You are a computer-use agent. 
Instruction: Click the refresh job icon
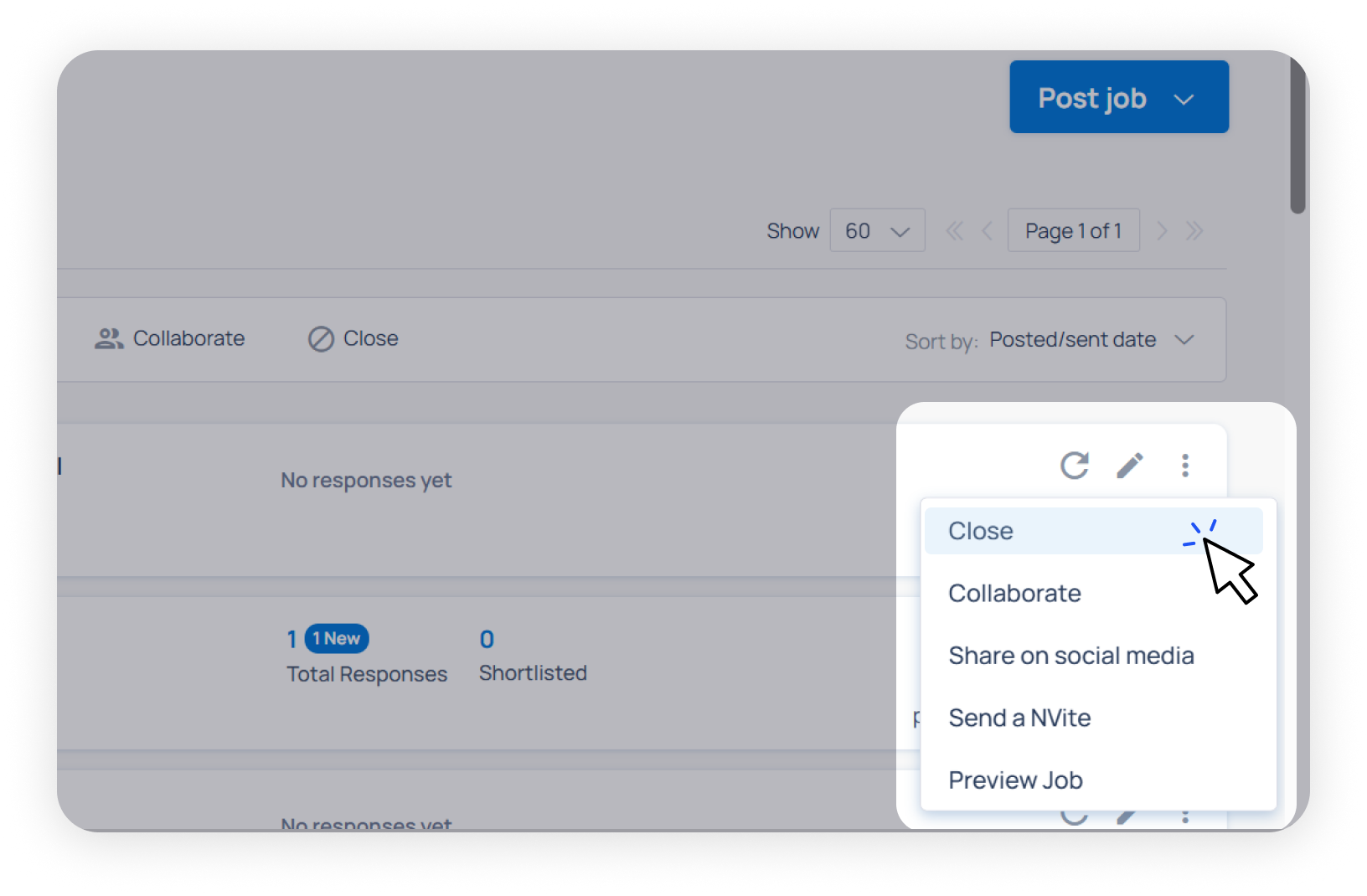pyautogui.click(x=1074, y=465)
